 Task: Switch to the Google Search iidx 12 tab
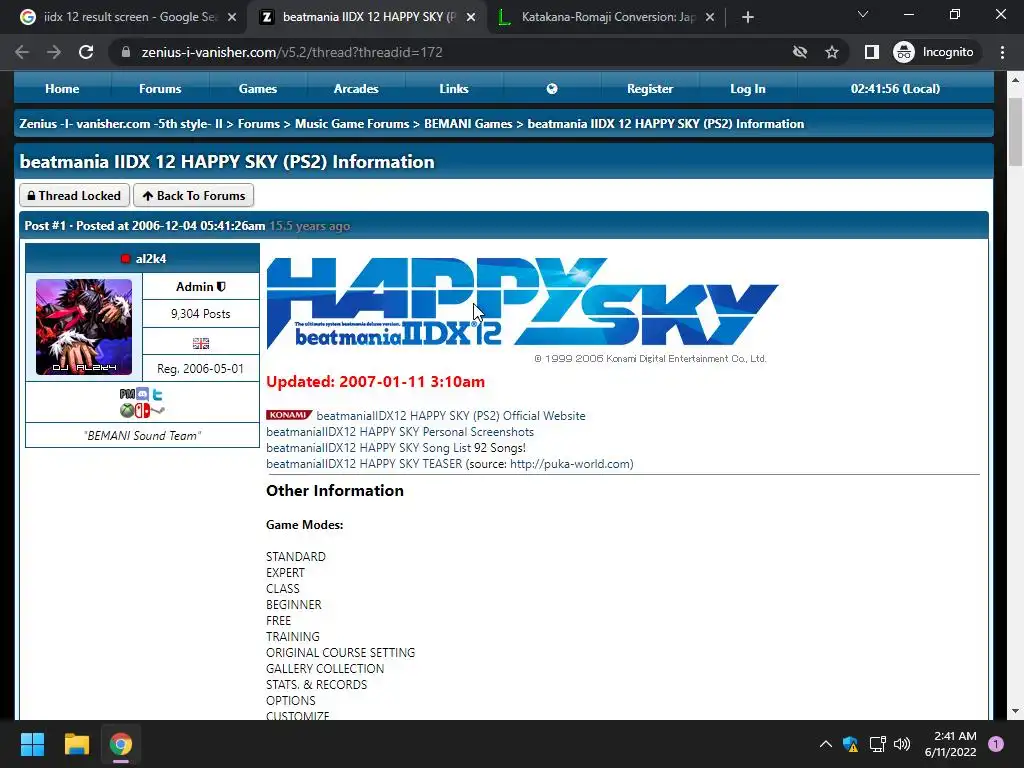[128, 18]
